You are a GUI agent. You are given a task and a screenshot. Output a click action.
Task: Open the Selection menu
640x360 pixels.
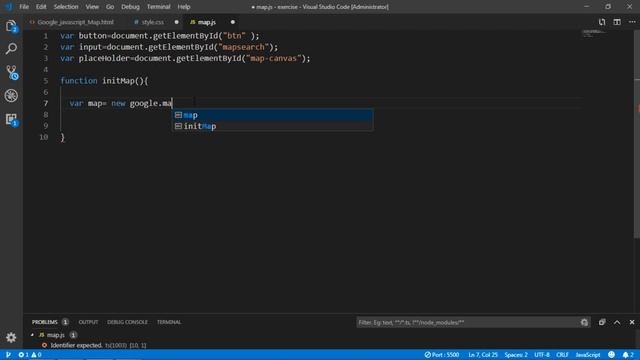pos(66,7)
